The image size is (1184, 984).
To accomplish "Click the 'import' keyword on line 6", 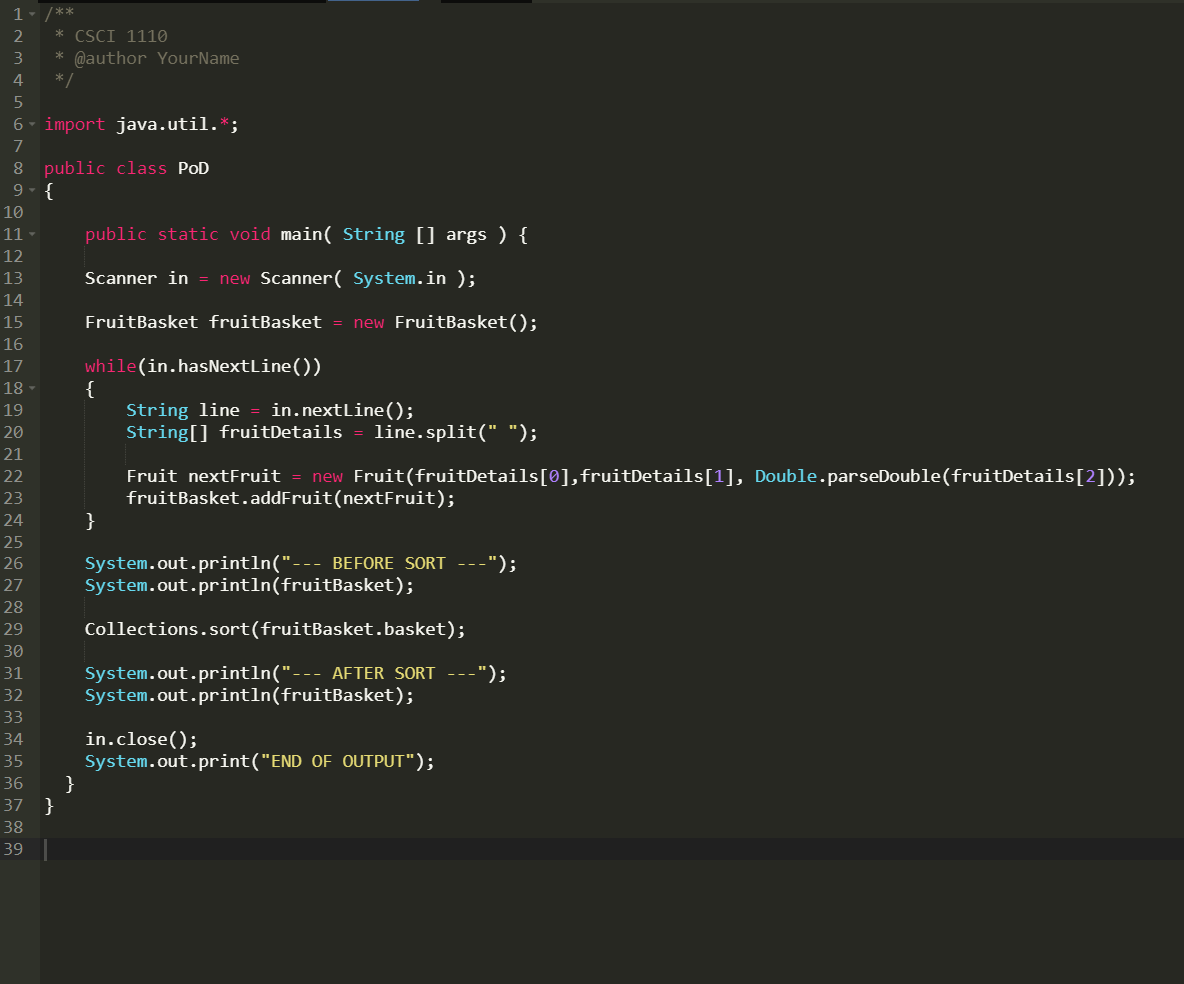I will click(x=75, y=124).
